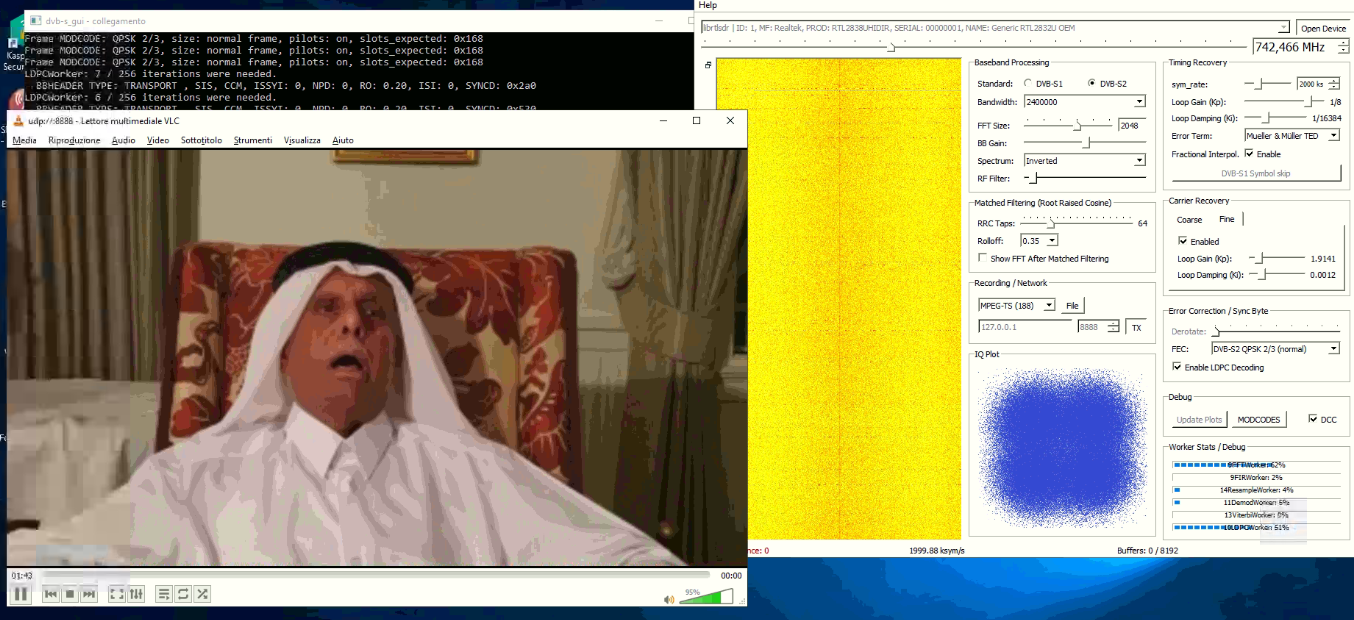Click the Open Device button

point(1322,28)
